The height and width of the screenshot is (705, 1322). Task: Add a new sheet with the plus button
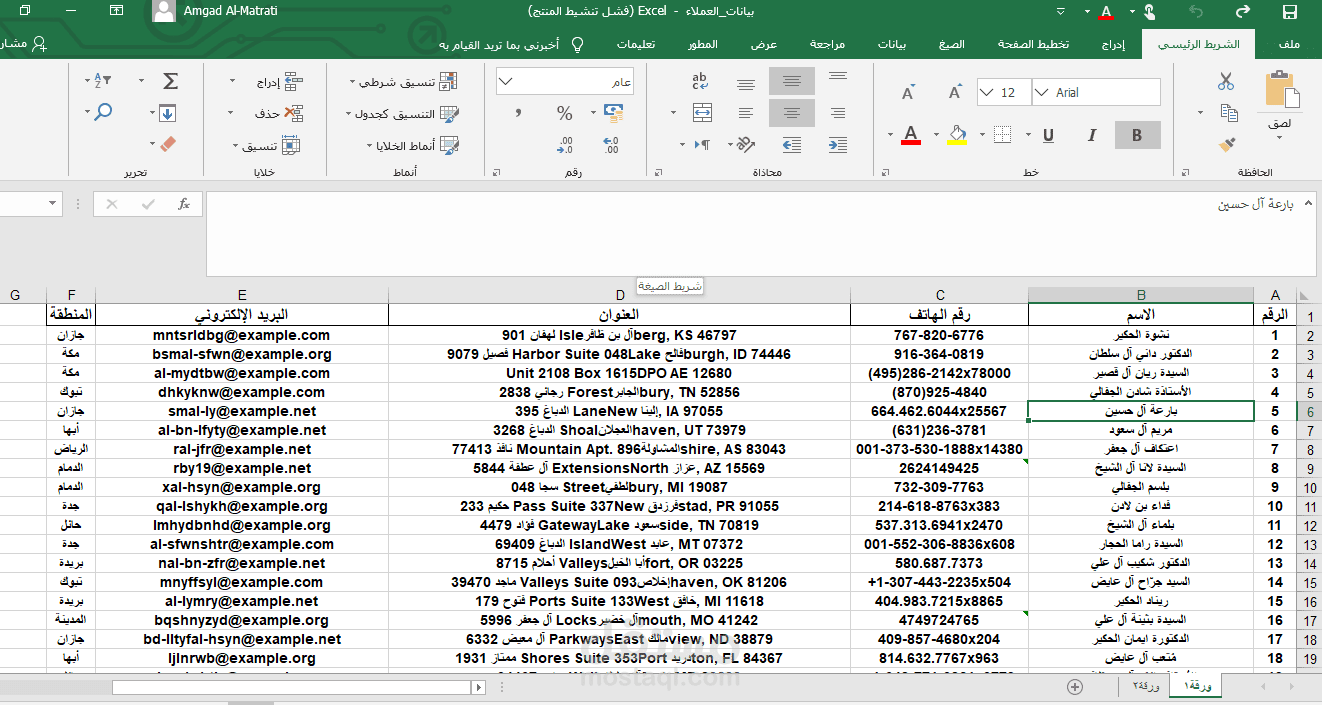[1075, 687]
